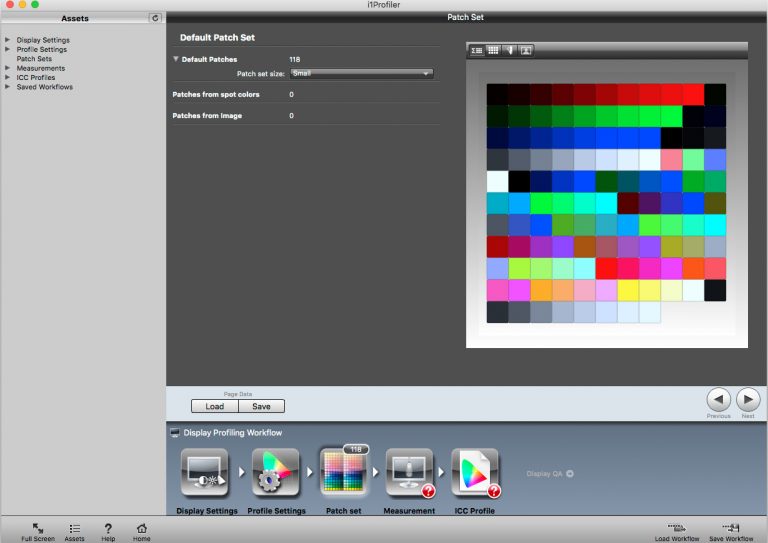Open the Measurement workflow step icon

[409, 473]
